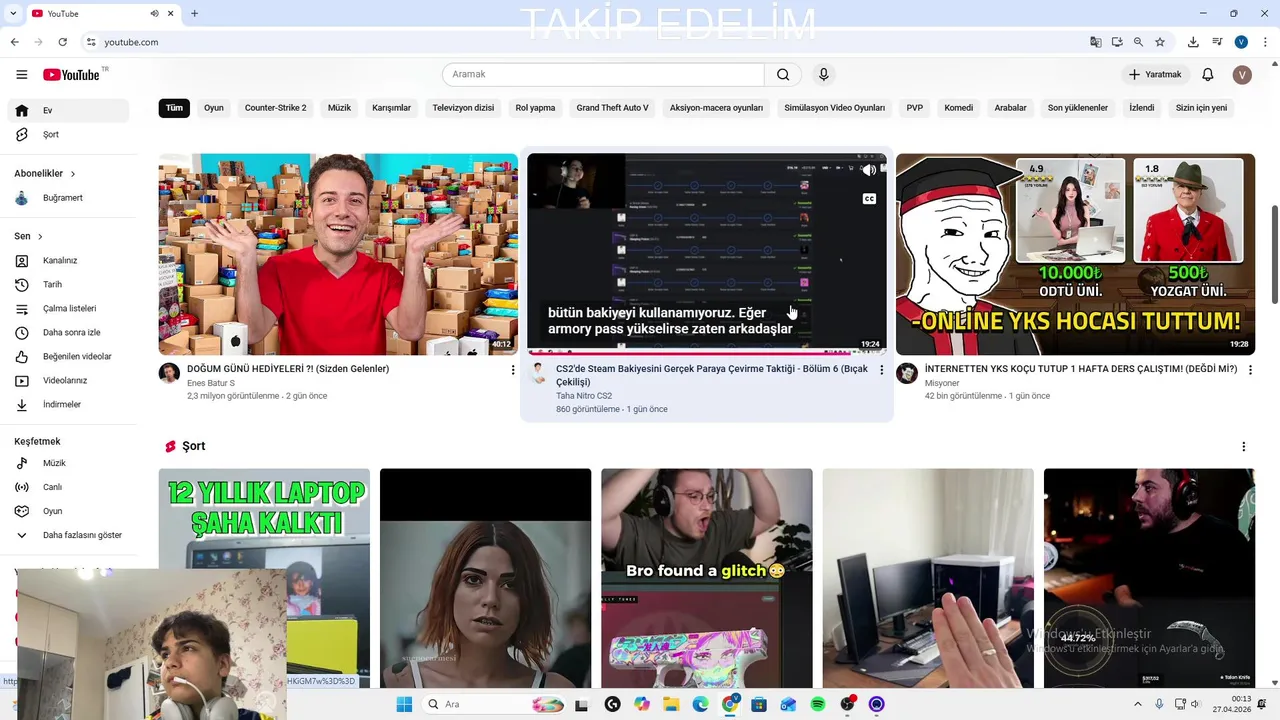The height and width of the screenshot is (720, 1280).
Task: Open the sidebar Oyun explore item
Action: point(68,512)
